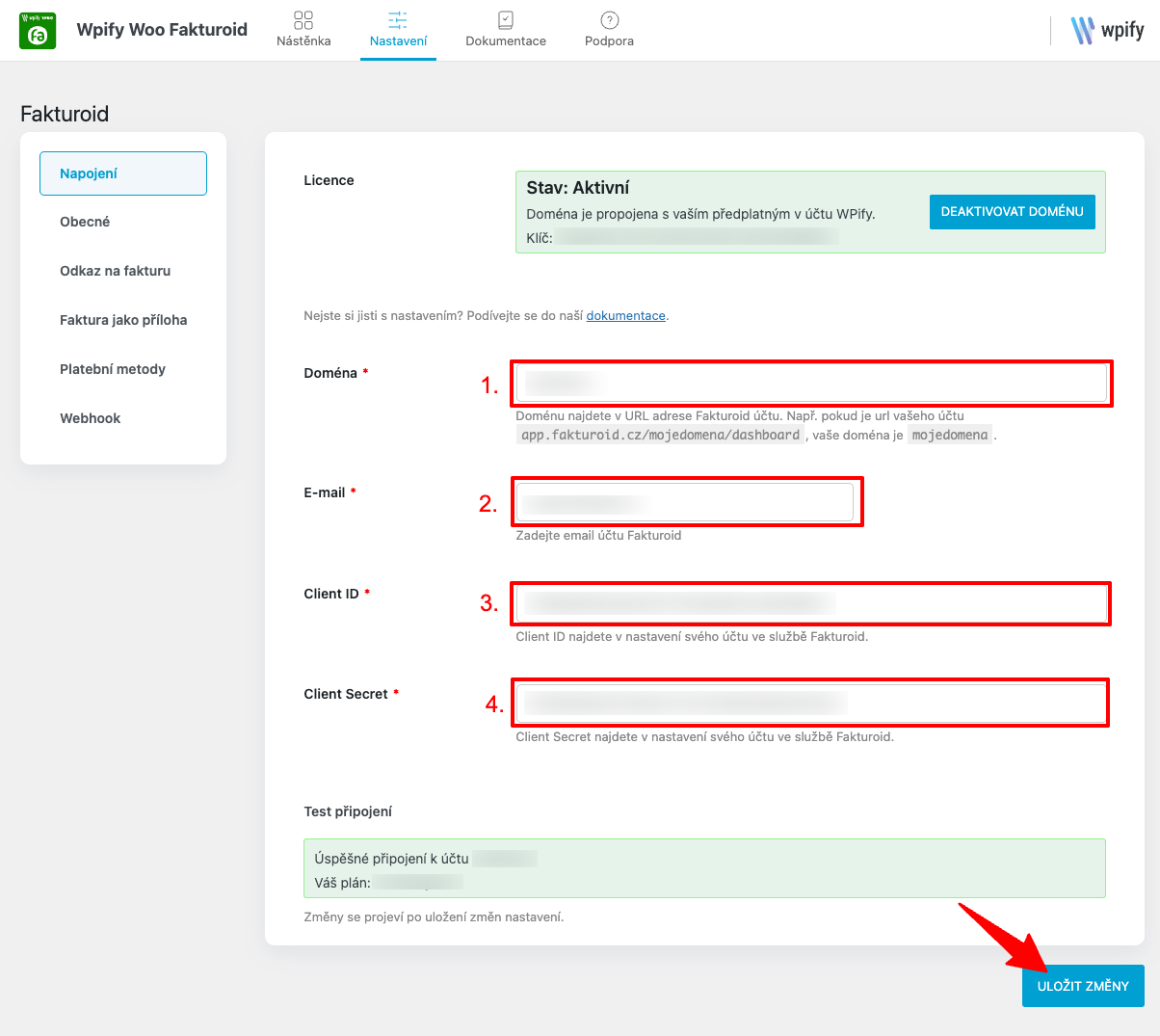Click the Wpify Woo Fakturoid title text
Screen dimensions: 1160x1036
(x=162, y=30)
